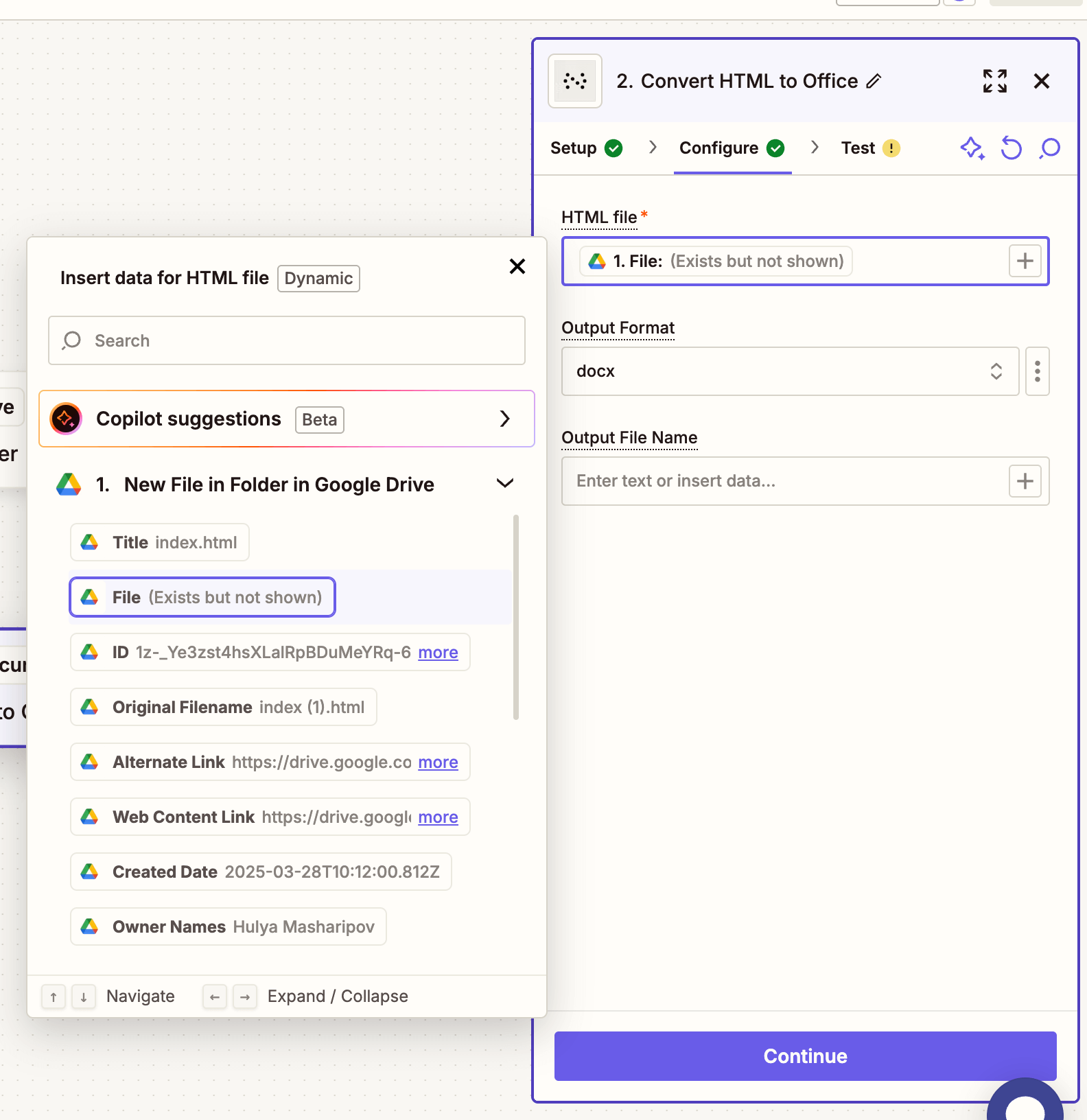Select the Title index.html data pill
The height and width of the screenshot is (1120, 1087).
coord(160,543)
